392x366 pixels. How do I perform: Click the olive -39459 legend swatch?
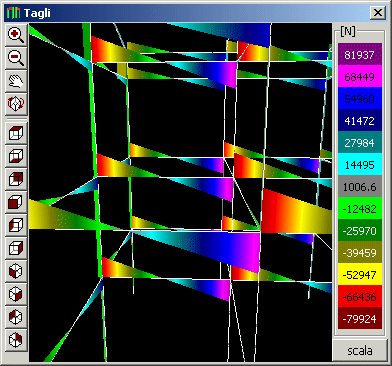(x=360, y=252)
